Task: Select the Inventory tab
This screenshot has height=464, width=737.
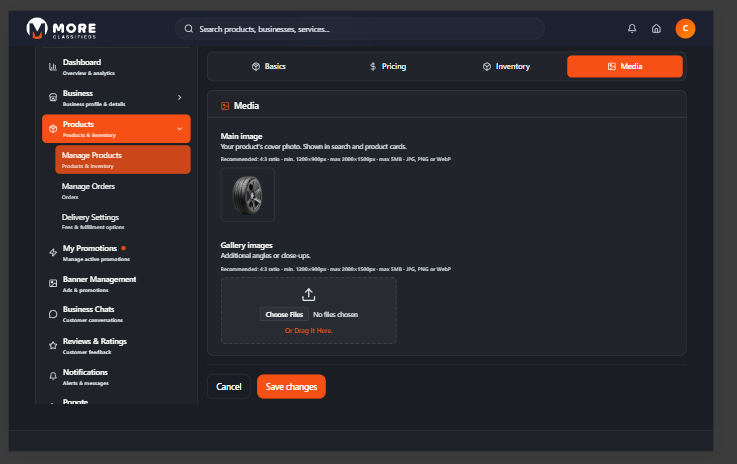Action: click(x=506, y=67)
